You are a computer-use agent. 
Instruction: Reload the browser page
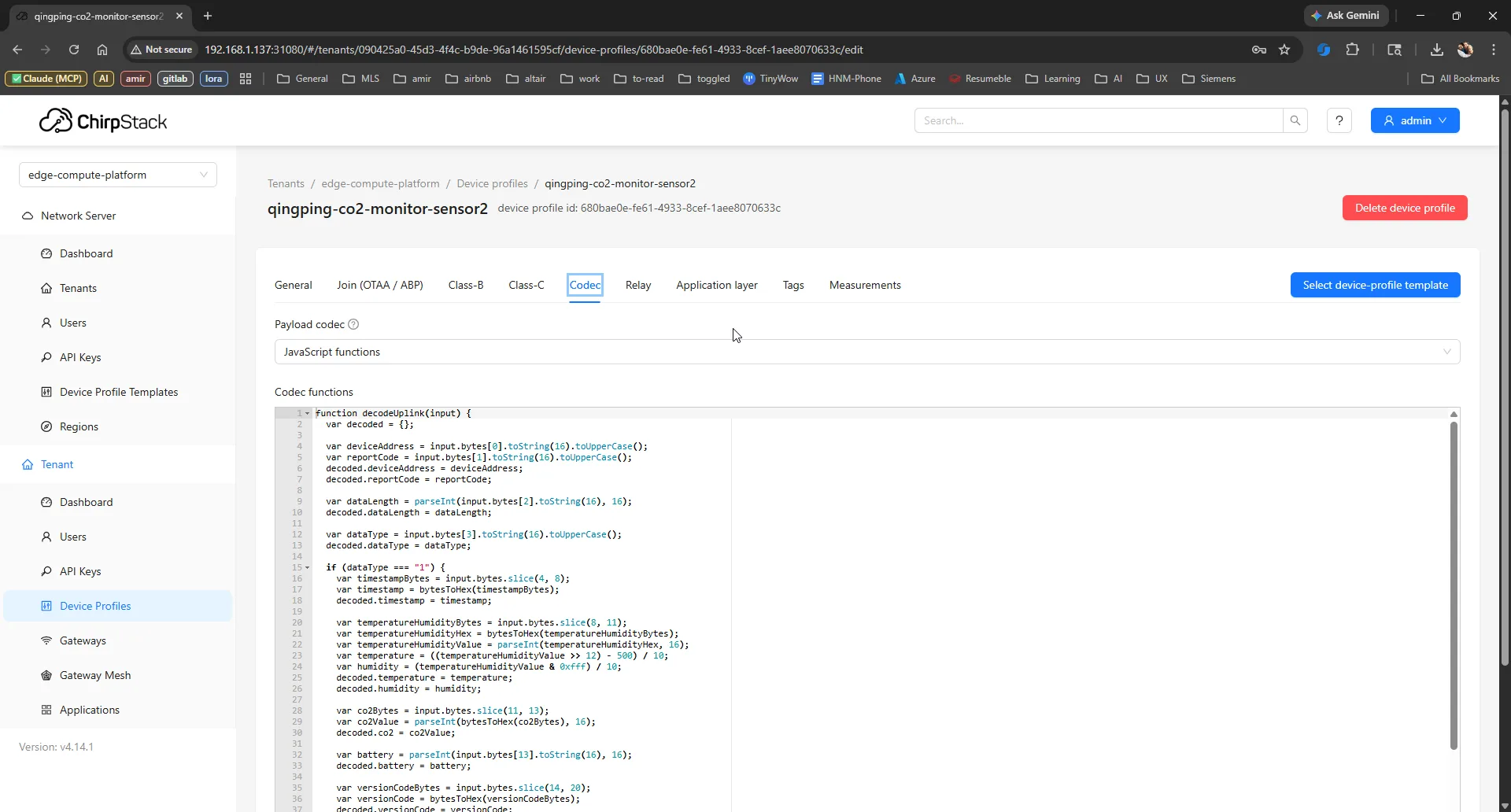74,50
